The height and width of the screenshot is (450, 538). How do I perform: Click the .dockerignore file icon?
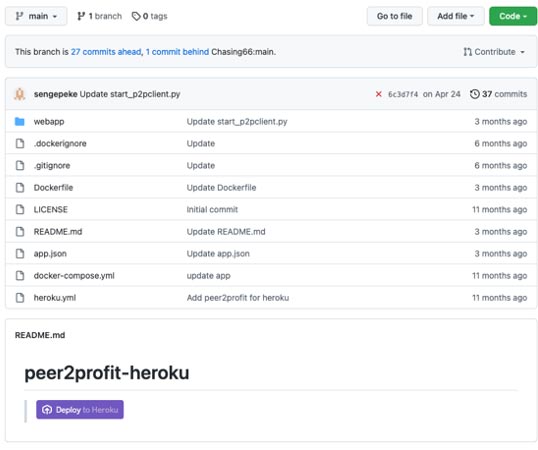coord(20,143)
